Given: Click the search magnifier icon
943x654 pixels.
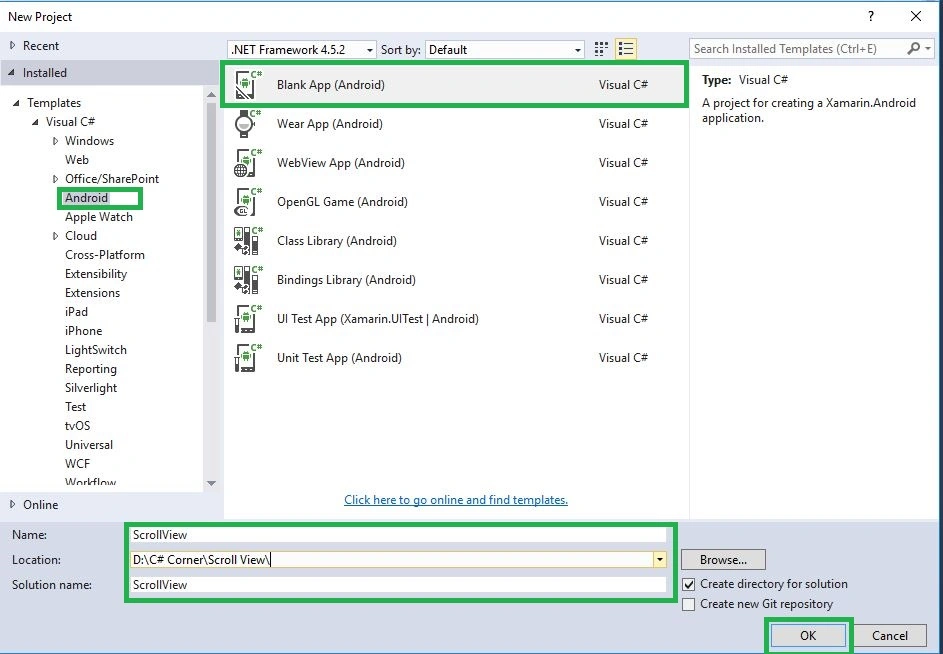Looking at the screenshot, I should [914, 49].
